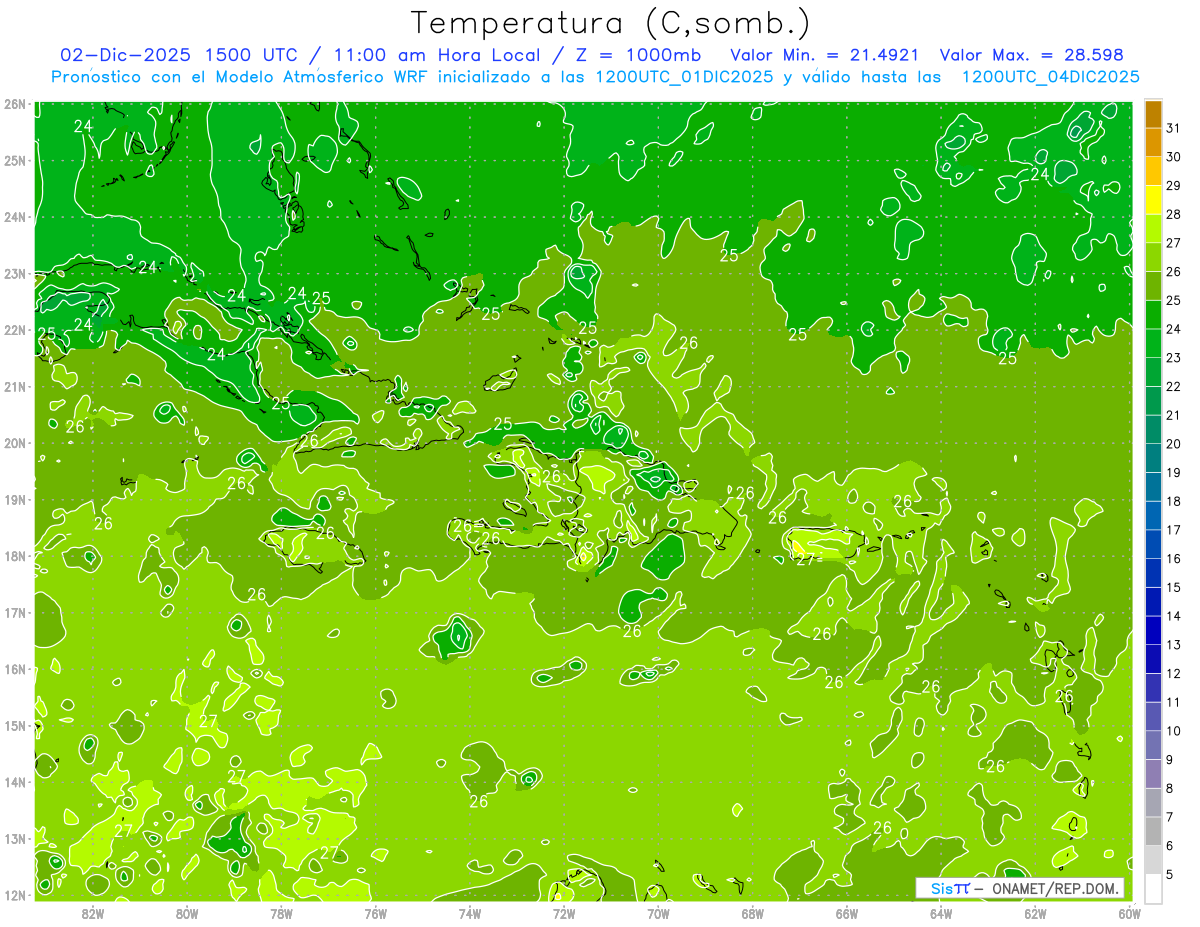
Task: Click the longitude axis label '82W'
Action: point(93,914)
